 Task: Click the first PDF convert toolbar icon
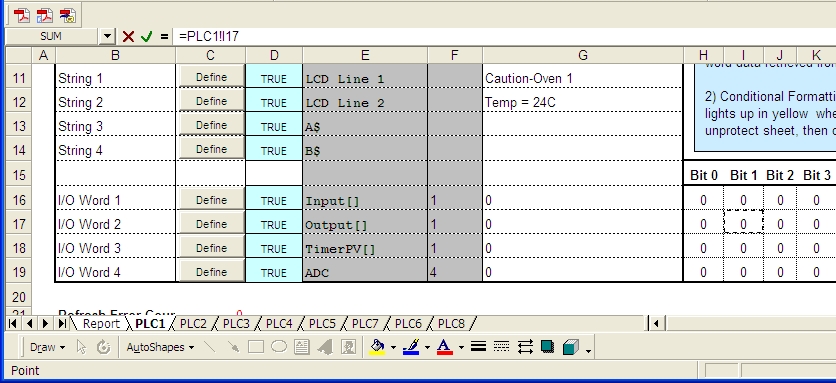click(22, 15)
